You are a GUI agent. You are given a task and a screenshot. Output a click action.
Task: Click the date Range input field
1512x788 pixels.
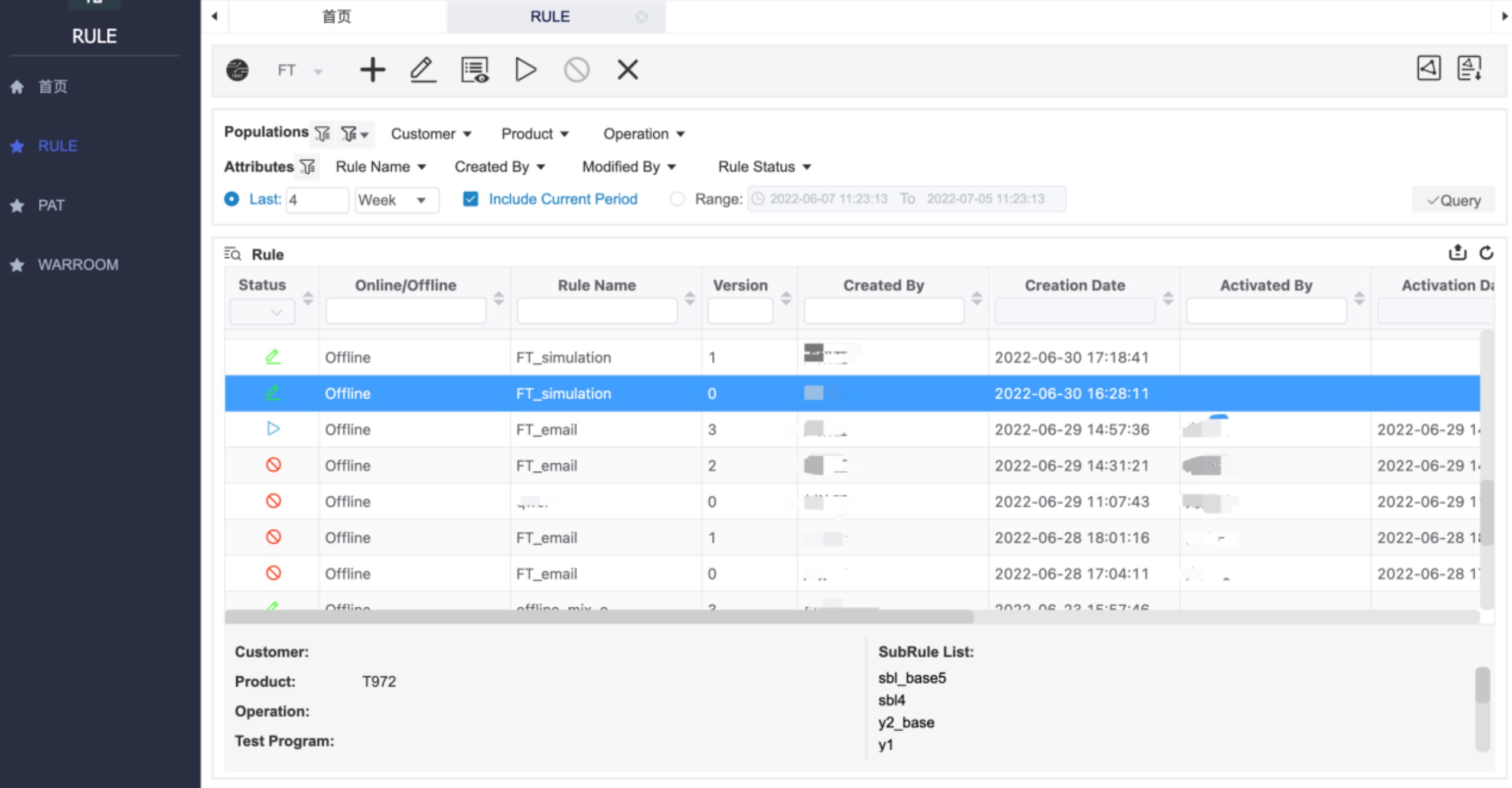(906, 199)
